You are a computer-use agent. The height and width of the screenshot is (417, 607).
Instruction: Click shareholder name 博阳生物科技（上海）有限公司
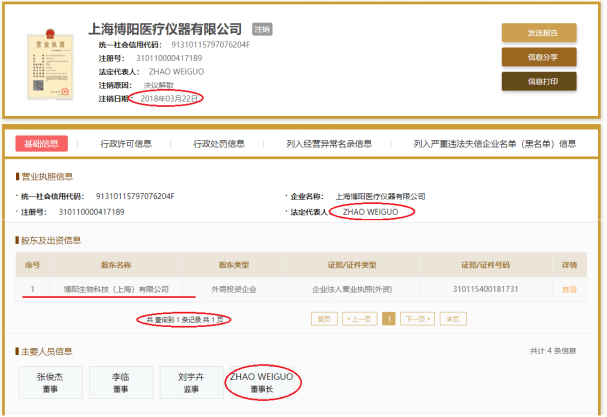click(116, 289)
